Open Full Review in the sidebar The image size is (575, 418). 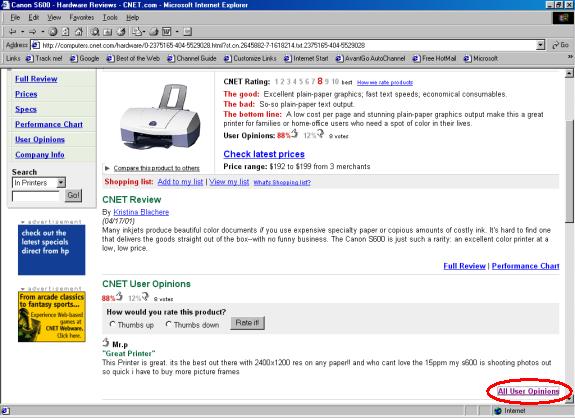(x=36, y=78)
